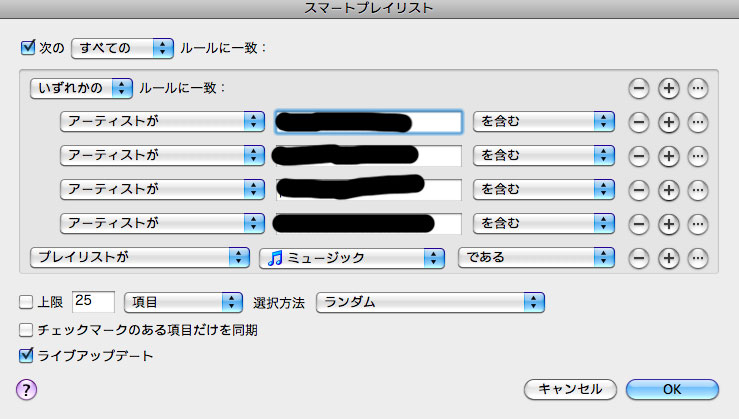Add a rule after the いずれかの group
The height and width of the screenshot is (419, 739).
(x=668, y=88)
